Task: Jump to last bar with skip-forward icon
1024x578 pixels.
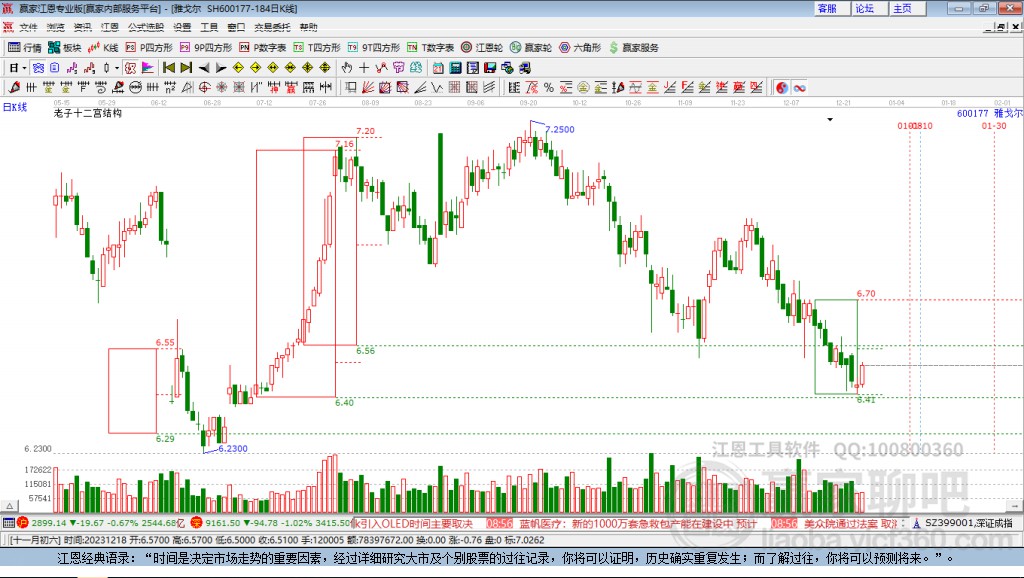Action: [x=186, y=68]
